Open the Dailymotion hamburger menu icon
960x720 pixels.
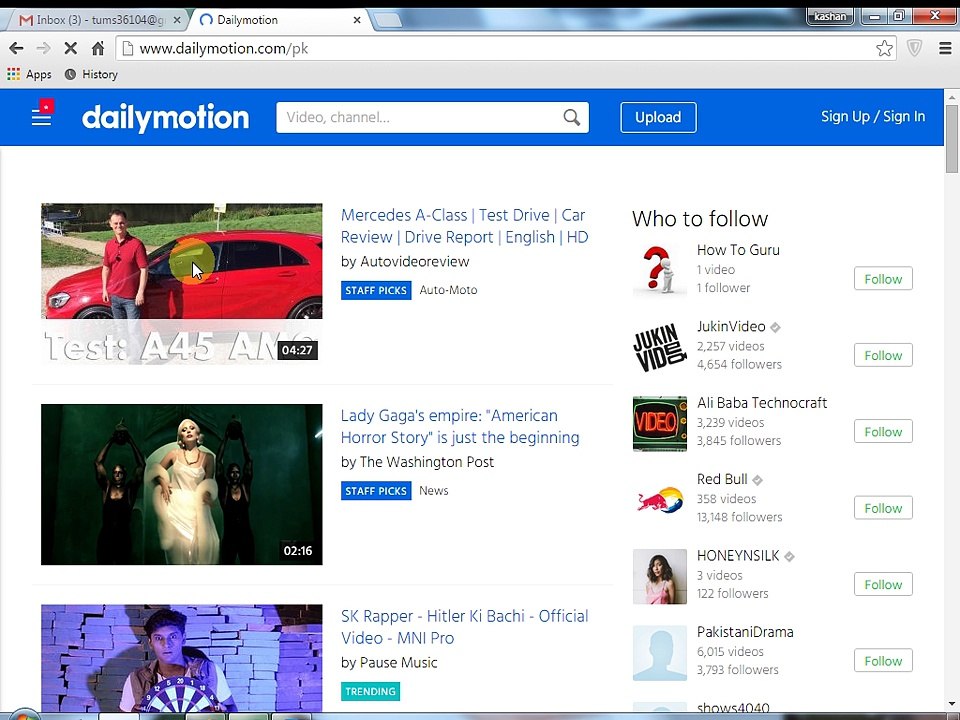click(x=42, y=115)
